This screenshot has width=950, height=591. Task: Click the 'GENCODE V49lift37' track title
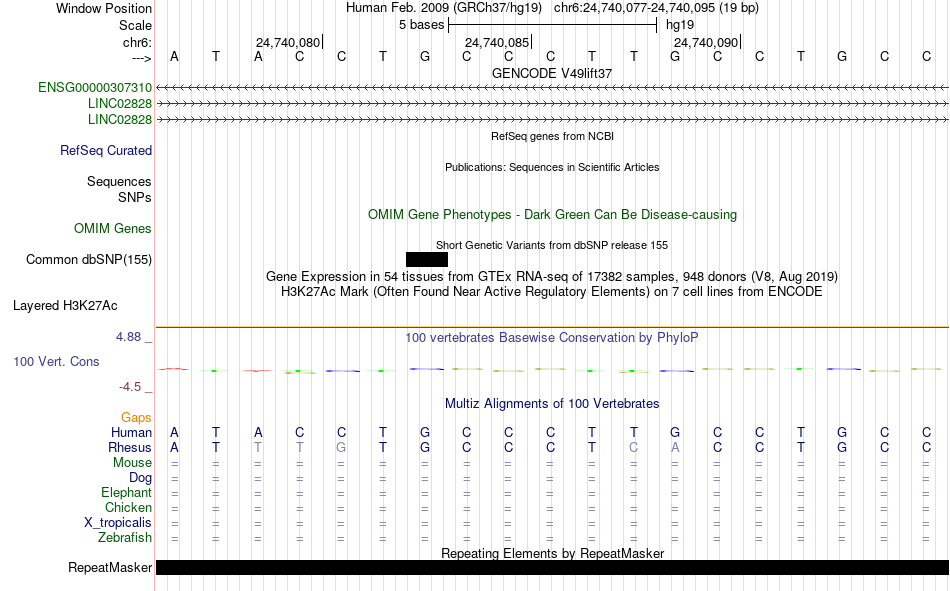[x=552, y=73]
